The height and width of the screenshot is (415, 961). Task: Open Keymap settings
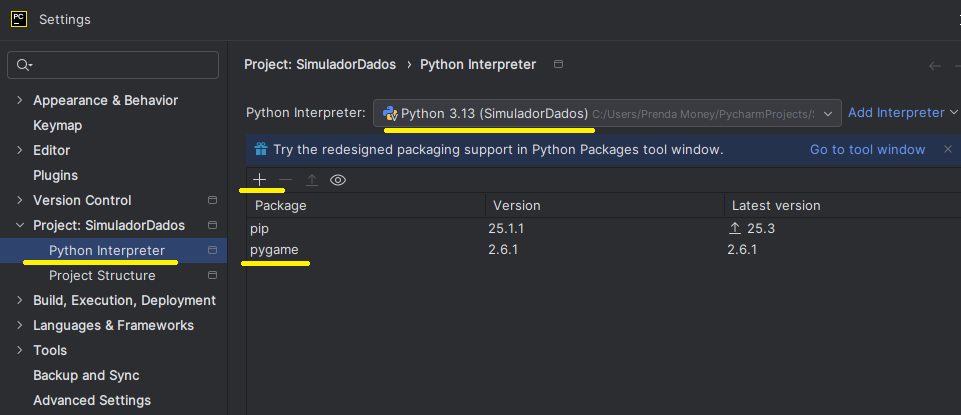[58, 126]
